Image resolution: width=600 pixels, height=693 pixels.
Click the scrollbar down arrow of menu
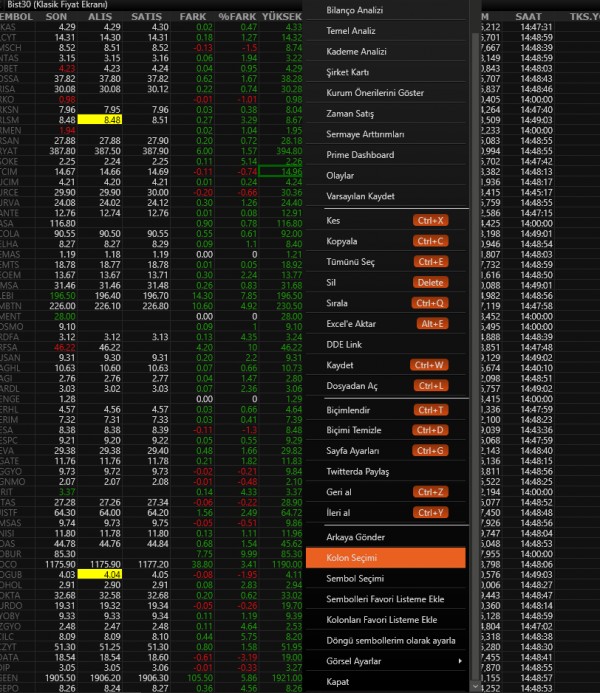pos(475,687)
